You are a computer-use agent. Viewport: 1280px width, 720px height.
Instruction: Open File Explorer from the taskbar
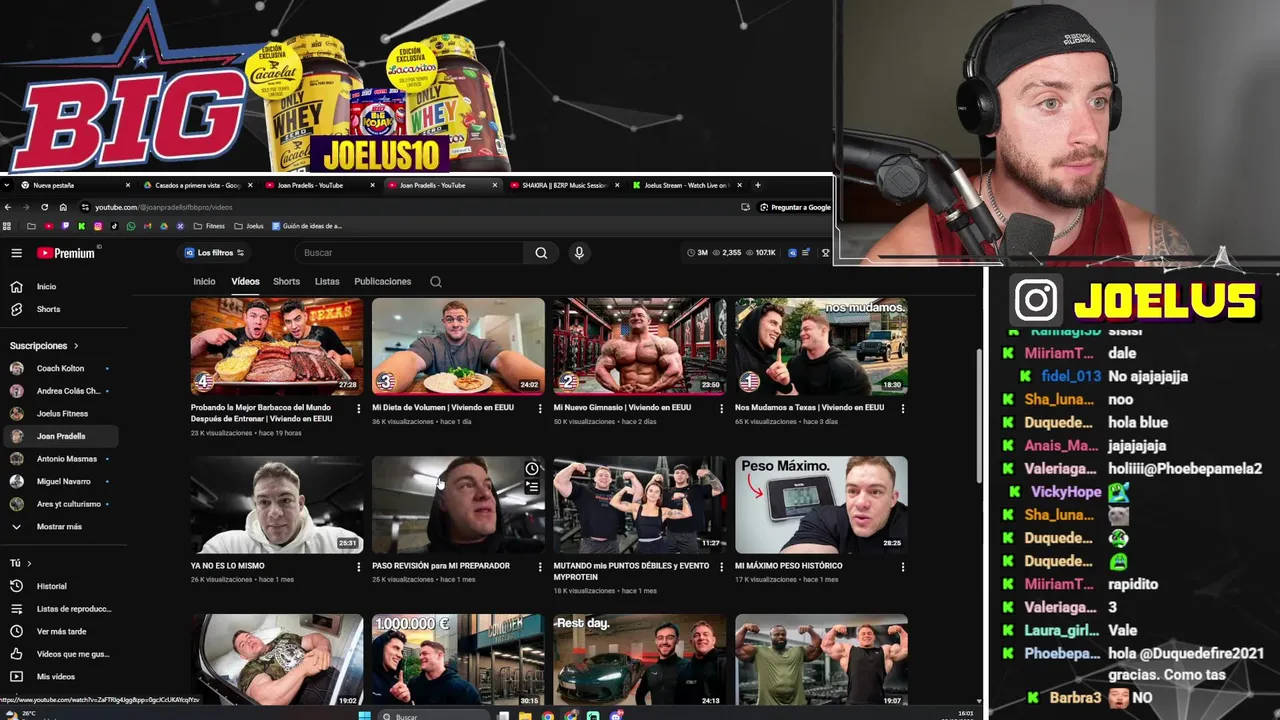click(525, 715)
